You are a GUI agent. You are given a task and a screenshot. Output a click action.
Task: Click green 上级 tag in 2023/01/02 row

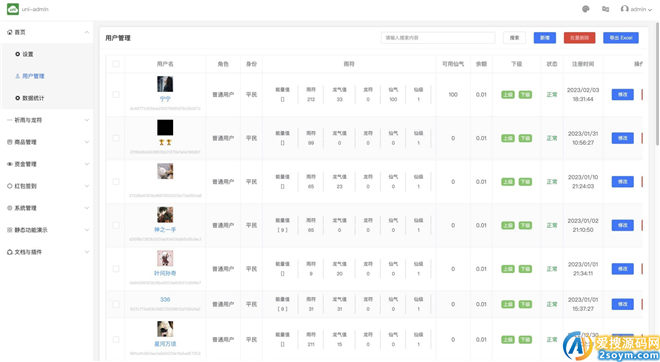(x=508, y=225)
